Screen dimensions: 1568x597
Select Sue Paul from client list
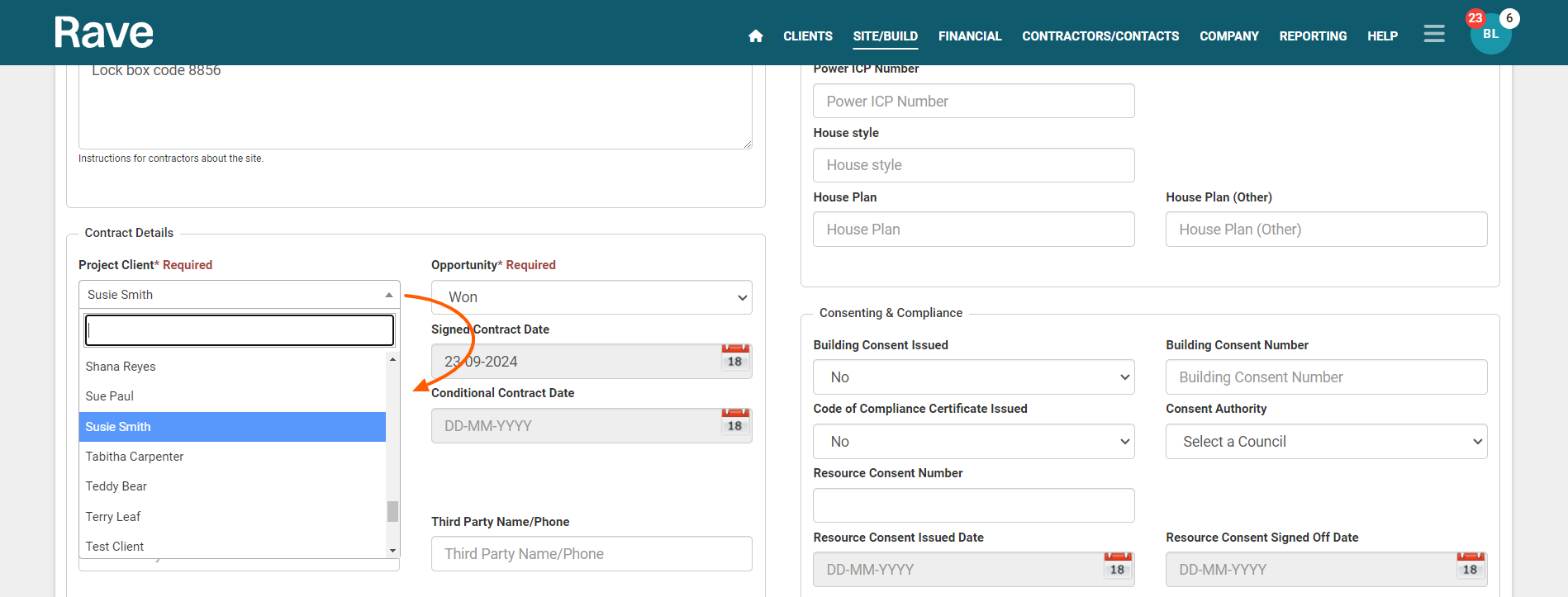(233, 396)
